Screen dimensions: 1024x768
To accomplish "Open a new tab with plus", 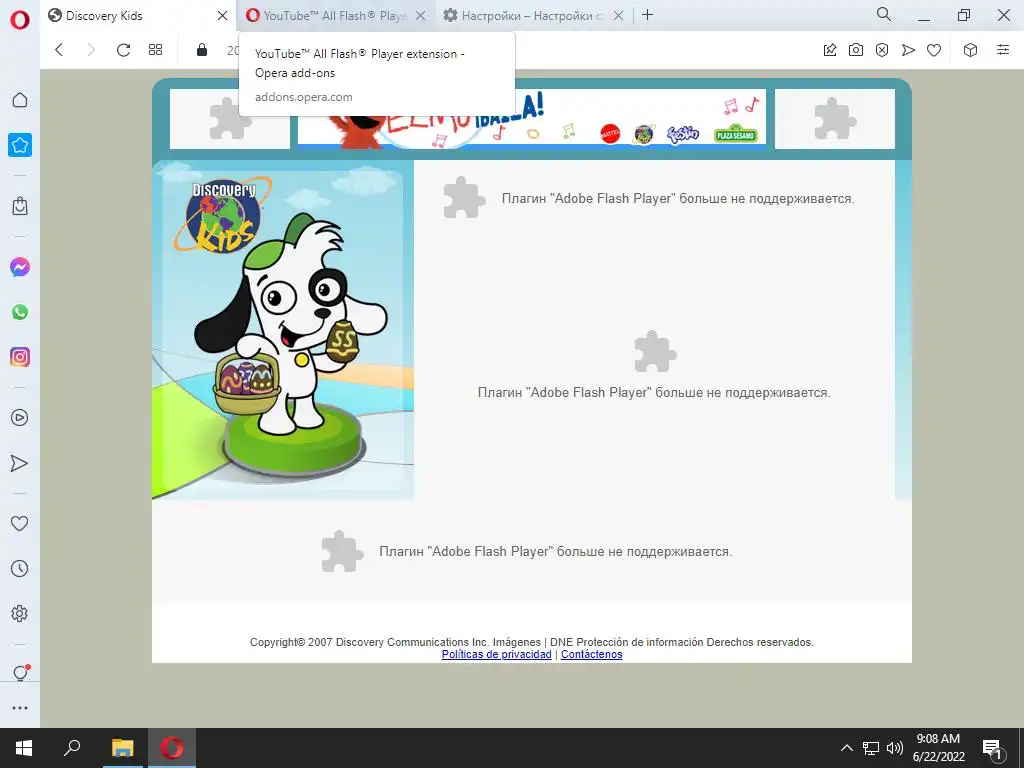I will pyautogui.click(x=647, y=15).
